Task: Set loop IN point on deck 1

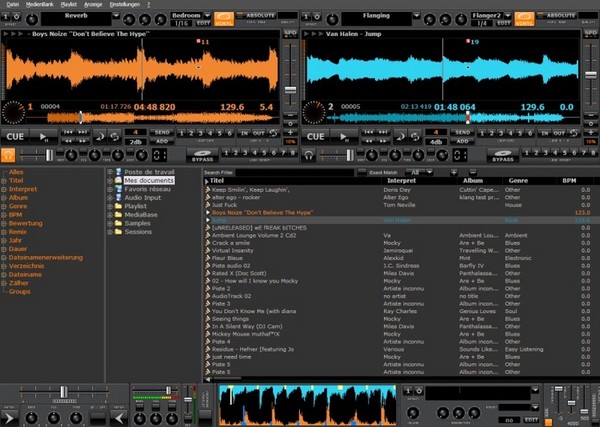Action: (x=244, y=133)
